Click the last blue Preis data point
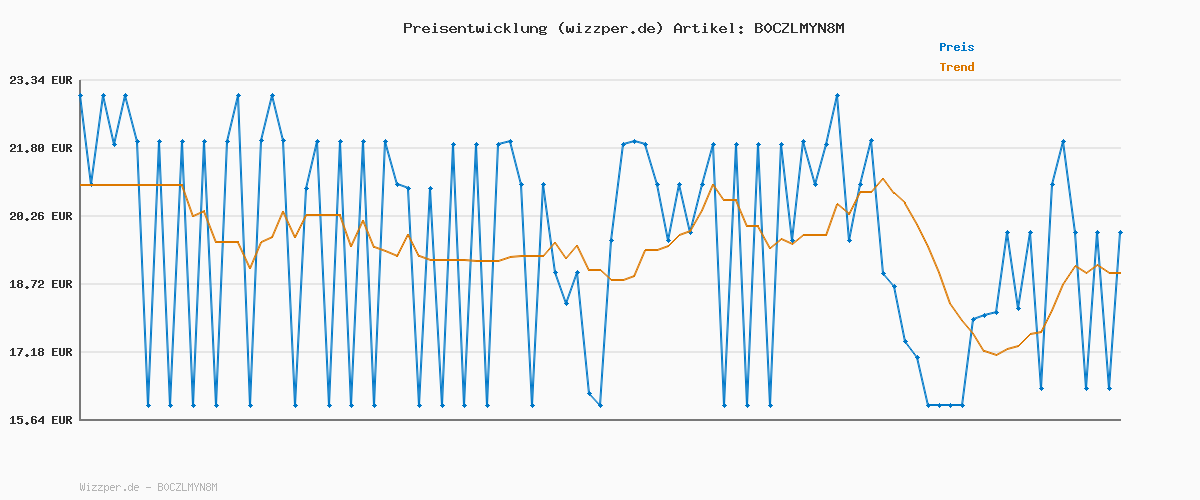The image size is (1200, 500). pos(1120,232)
